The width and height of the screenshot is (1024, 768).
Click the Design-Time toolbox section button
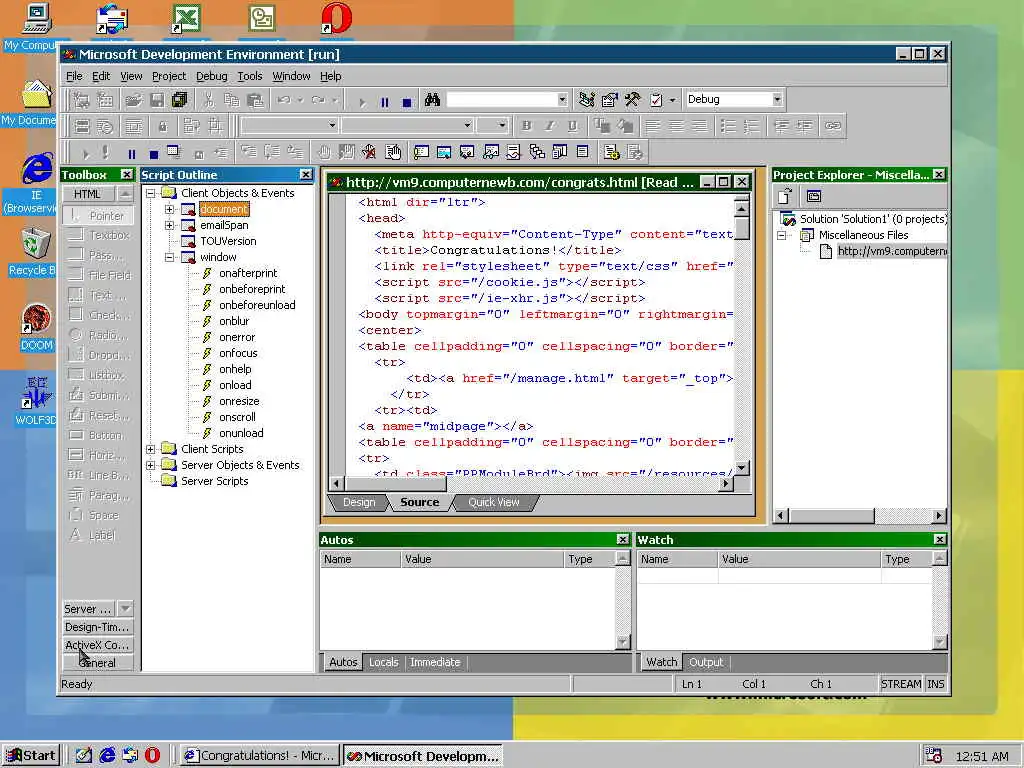pos(97,627)
